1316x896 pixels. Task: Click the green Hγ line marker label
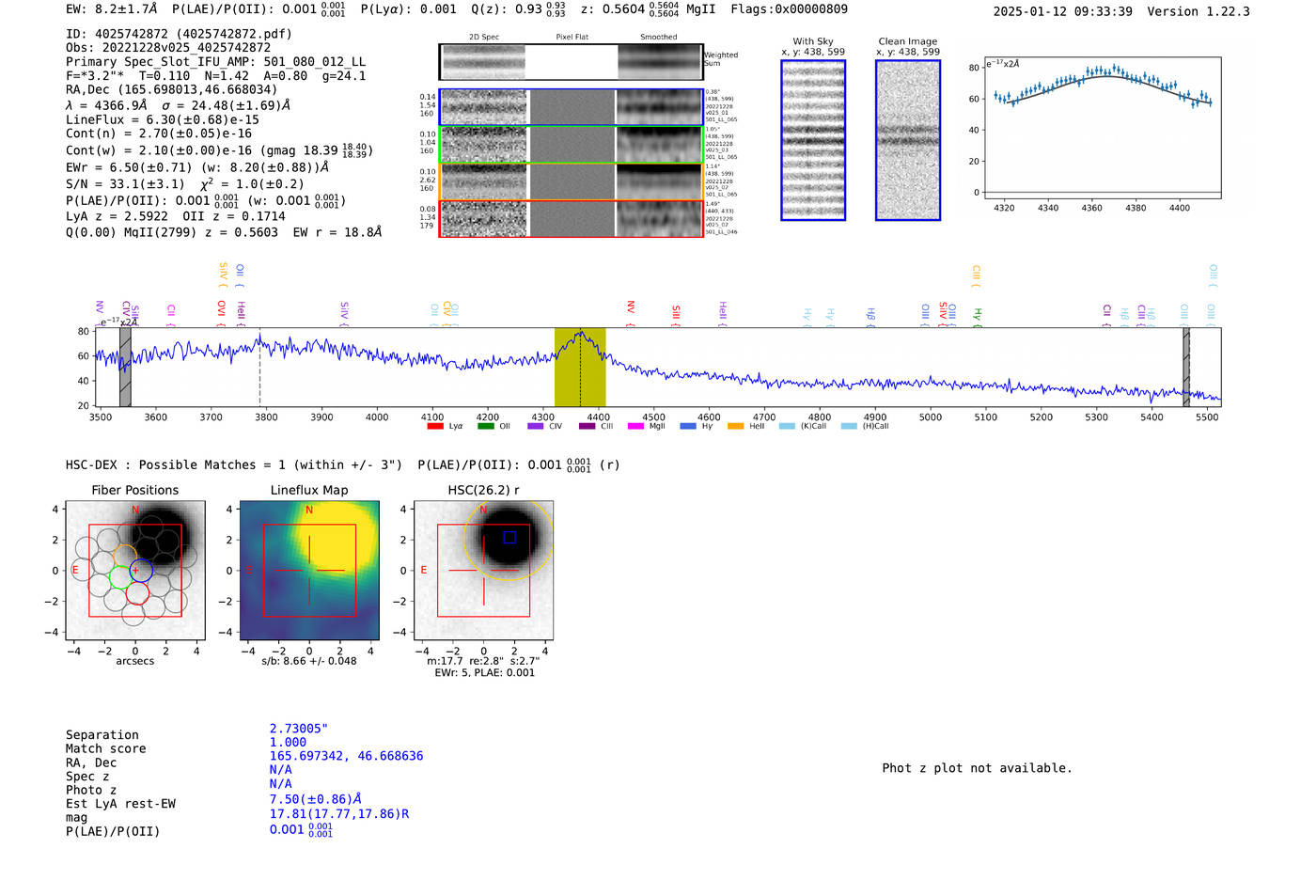pos(978,315)
